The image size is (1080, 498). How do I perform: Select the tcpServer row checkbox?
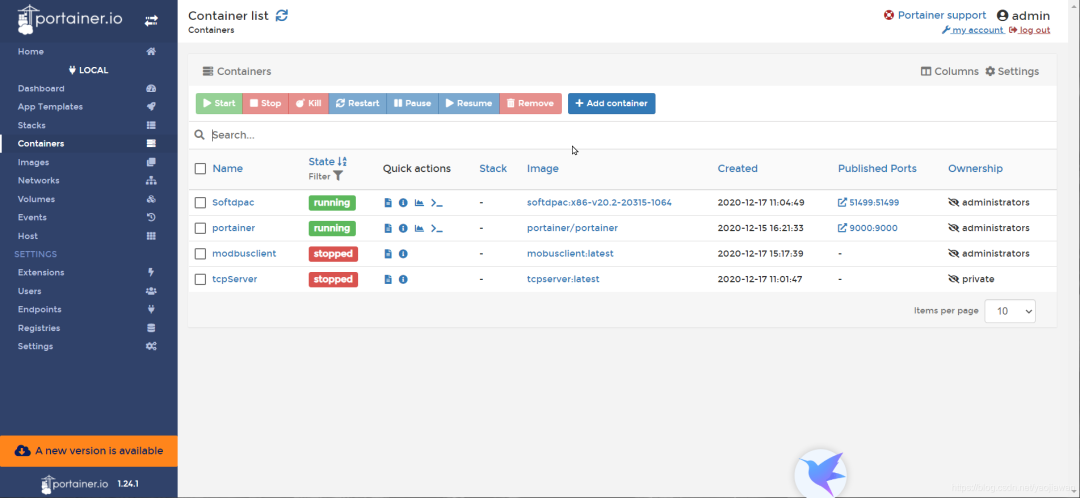pos(201,280)
